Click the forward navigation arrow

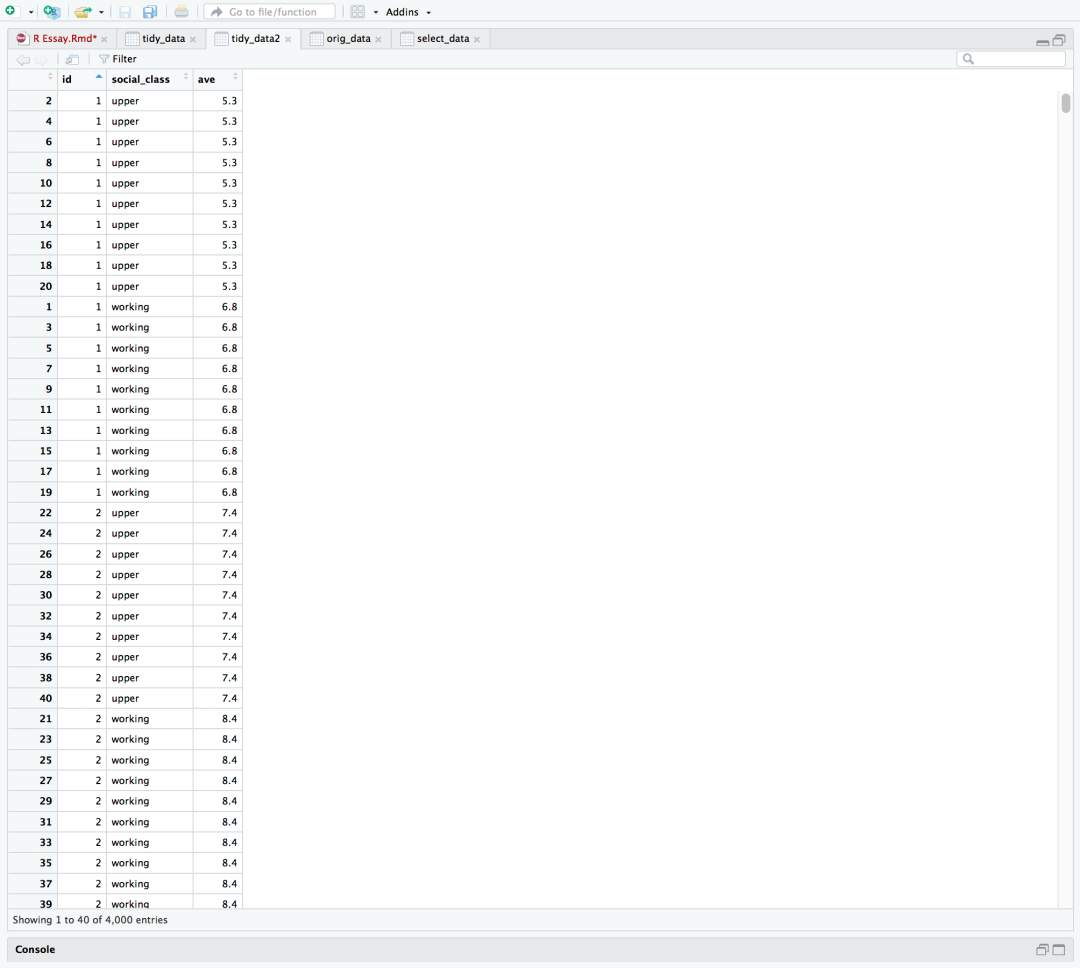tap(42, 60)
